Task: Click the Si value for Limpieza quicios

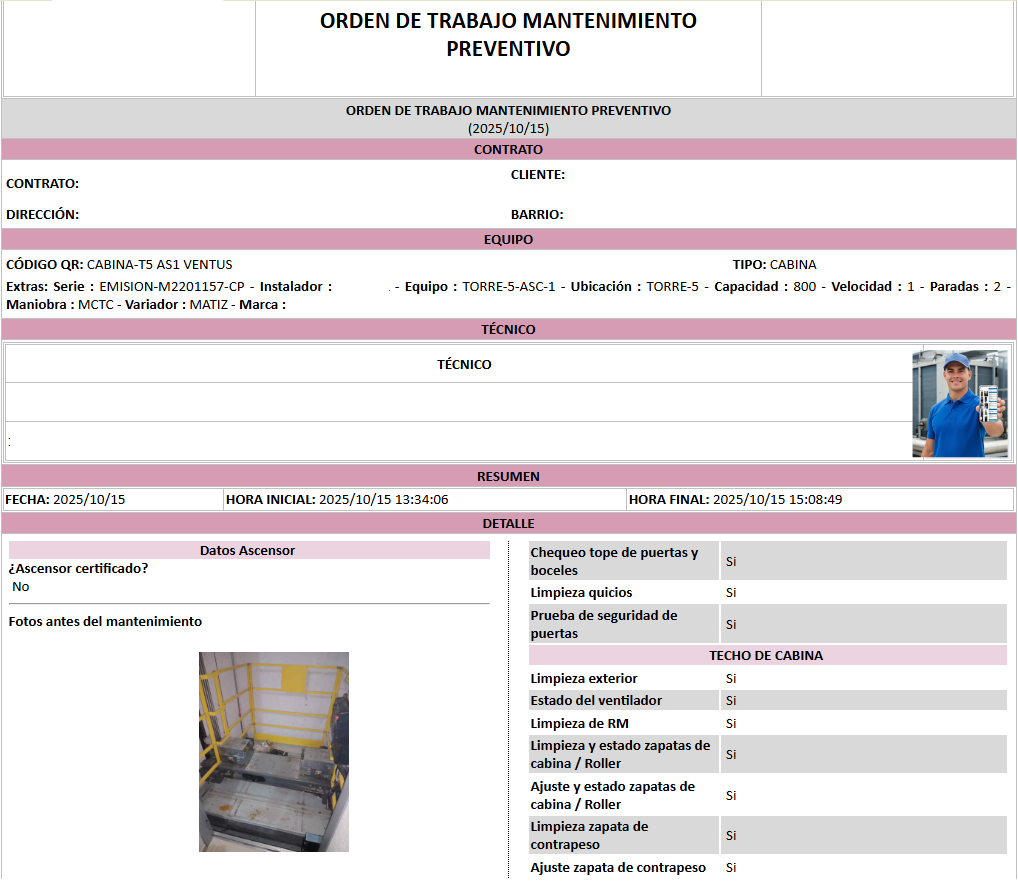Action: pyautogui.click(x=731, y=593)
